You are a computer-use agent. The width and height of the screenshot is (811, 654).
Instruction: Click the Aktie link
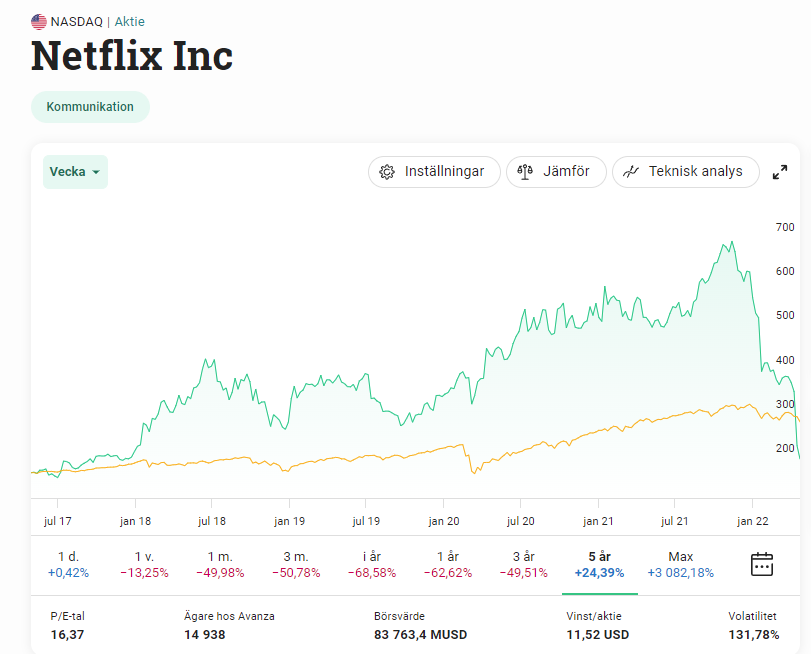[129, 21]
